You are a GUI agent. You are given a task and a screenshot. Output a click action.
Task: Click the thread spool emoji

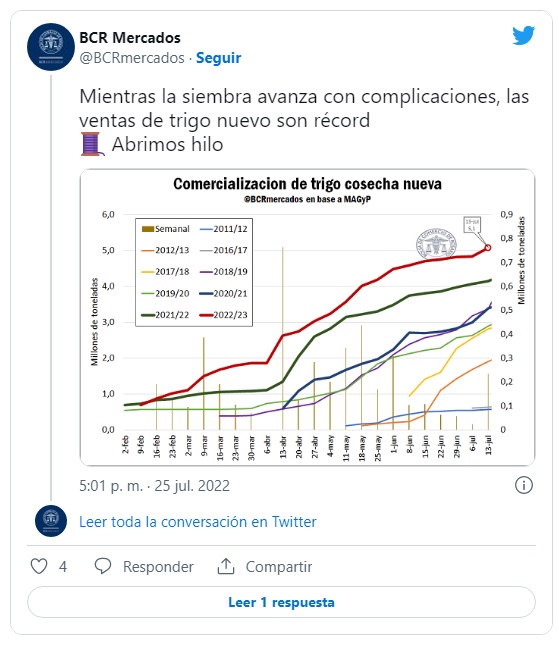point(92,144)
